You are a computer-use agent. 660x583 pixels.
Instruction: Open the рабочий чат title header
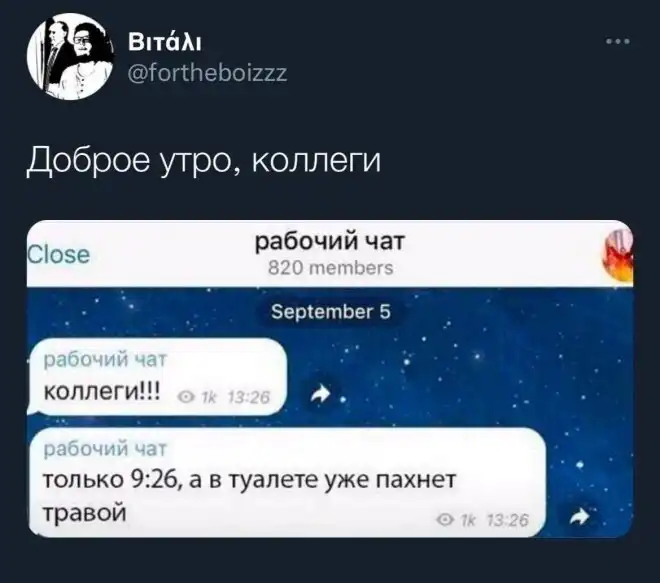[x=330, y=242]
